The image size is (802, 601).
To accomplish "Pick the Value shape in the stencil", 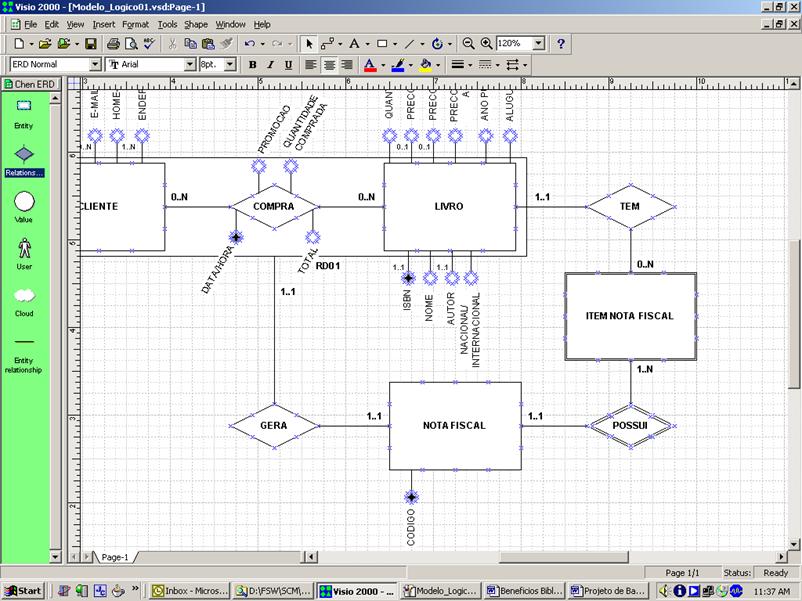I will 24,201.
